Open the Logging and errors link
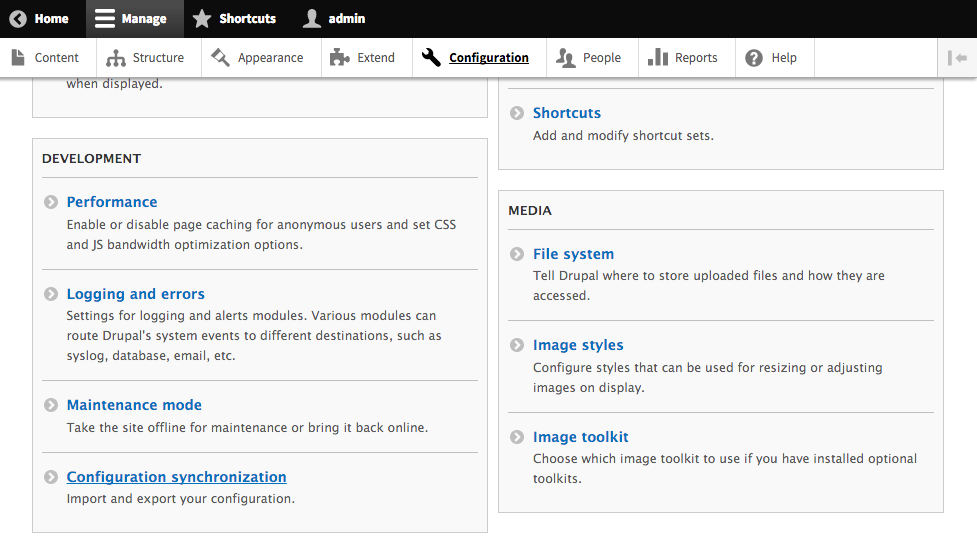Image resolution: width=977 pixels, height=544 pixels. (x=135, y=294)
